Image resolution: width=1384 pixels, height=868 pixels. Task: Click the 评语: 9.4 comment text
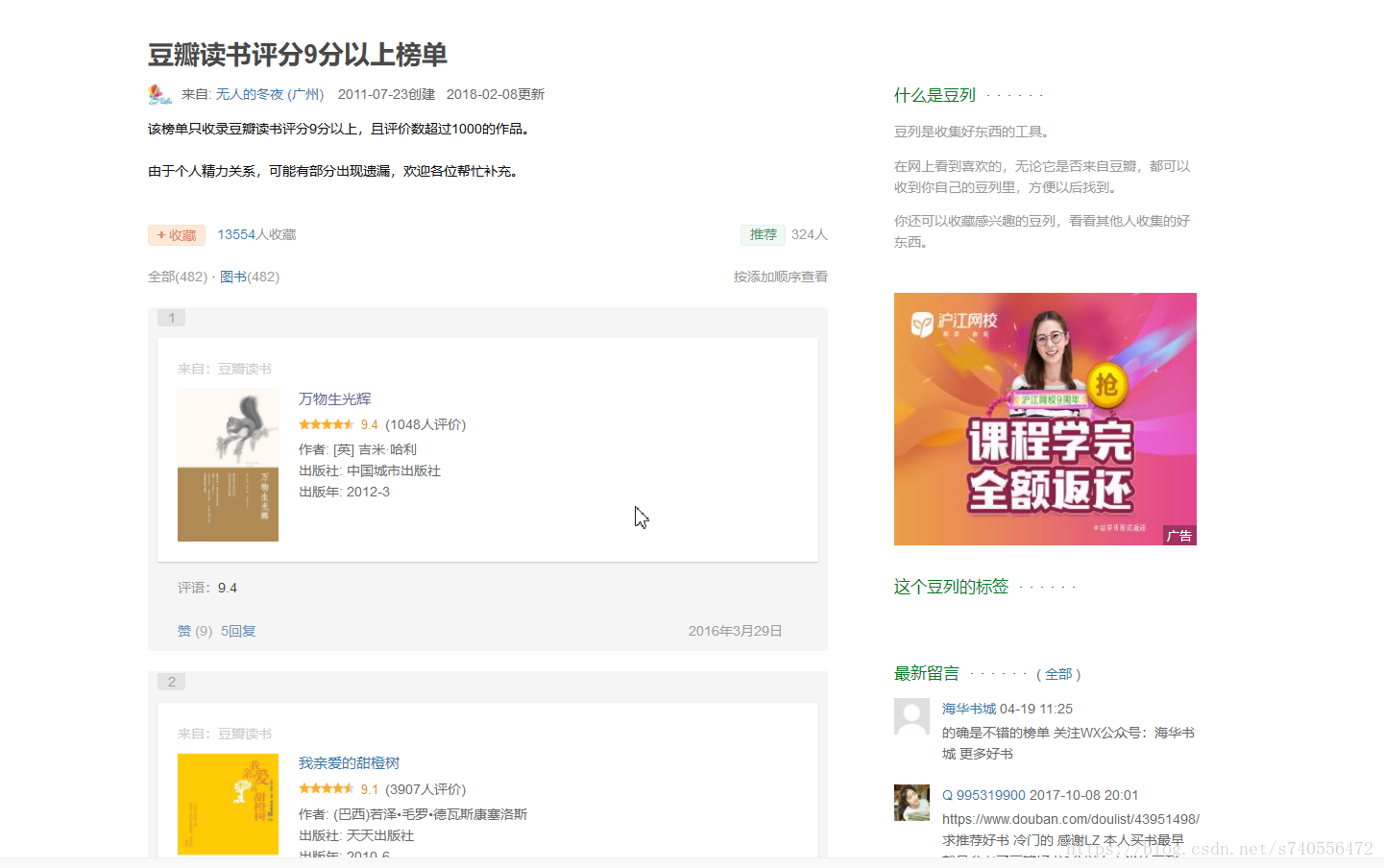tap(207, 588)
